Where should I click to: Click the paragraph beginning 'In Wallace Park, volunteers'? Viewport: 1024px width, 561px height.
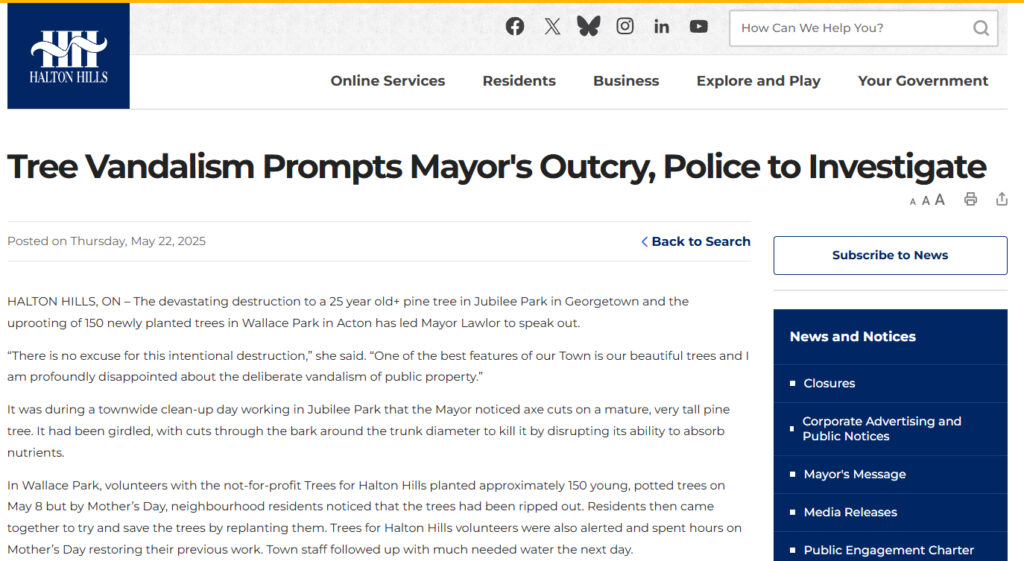[x=375, y=517]
